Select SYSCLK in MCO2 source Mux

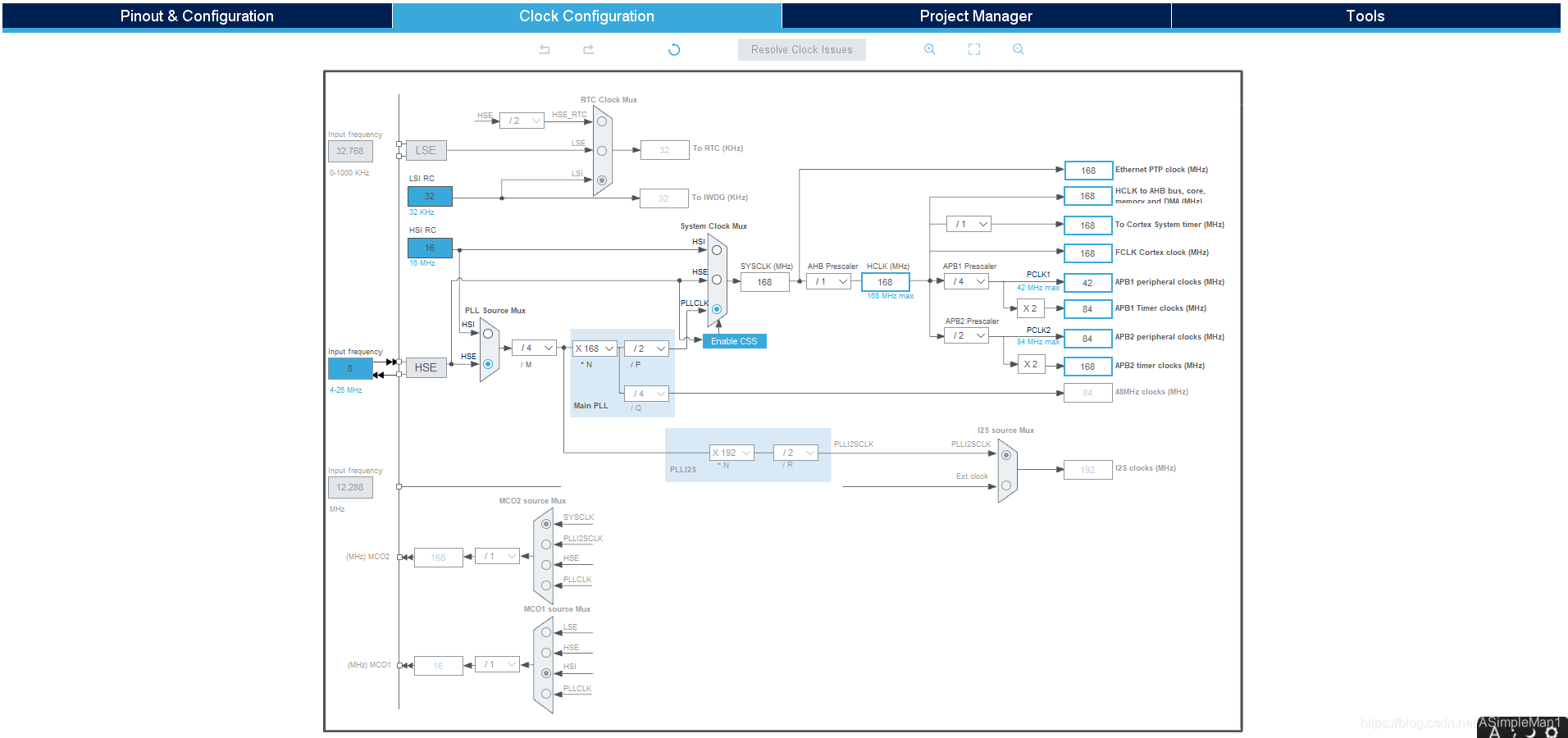click(x=546, y=524)
